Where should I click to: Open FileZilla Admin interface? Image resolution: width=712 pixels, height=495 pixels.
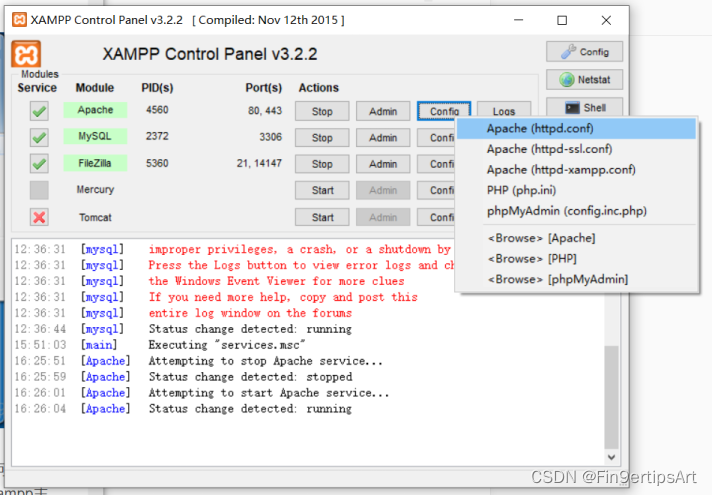pyautogui.click(x=383, y=164)
